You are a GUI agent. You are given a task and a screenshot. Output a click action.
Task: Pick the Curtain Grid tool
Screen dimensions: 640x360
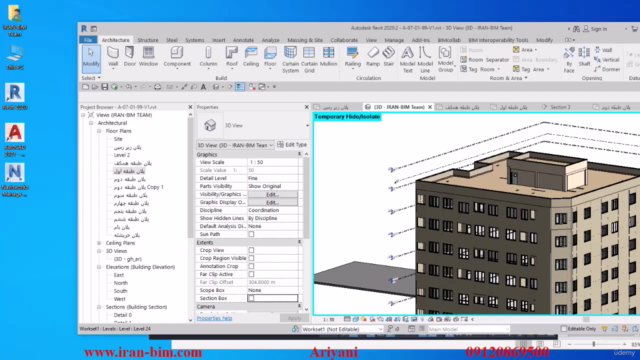tap(309, 60)
